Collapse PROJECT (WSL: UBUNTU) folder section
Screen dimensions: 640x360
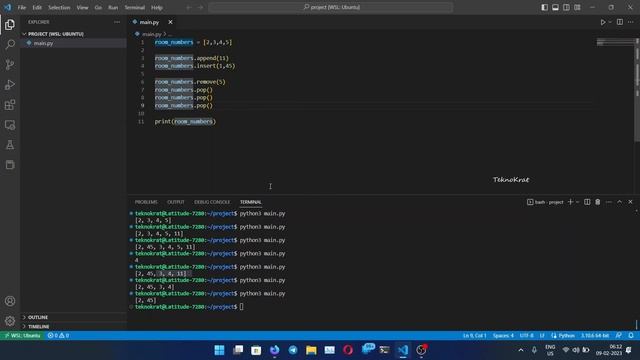(56, 34)
